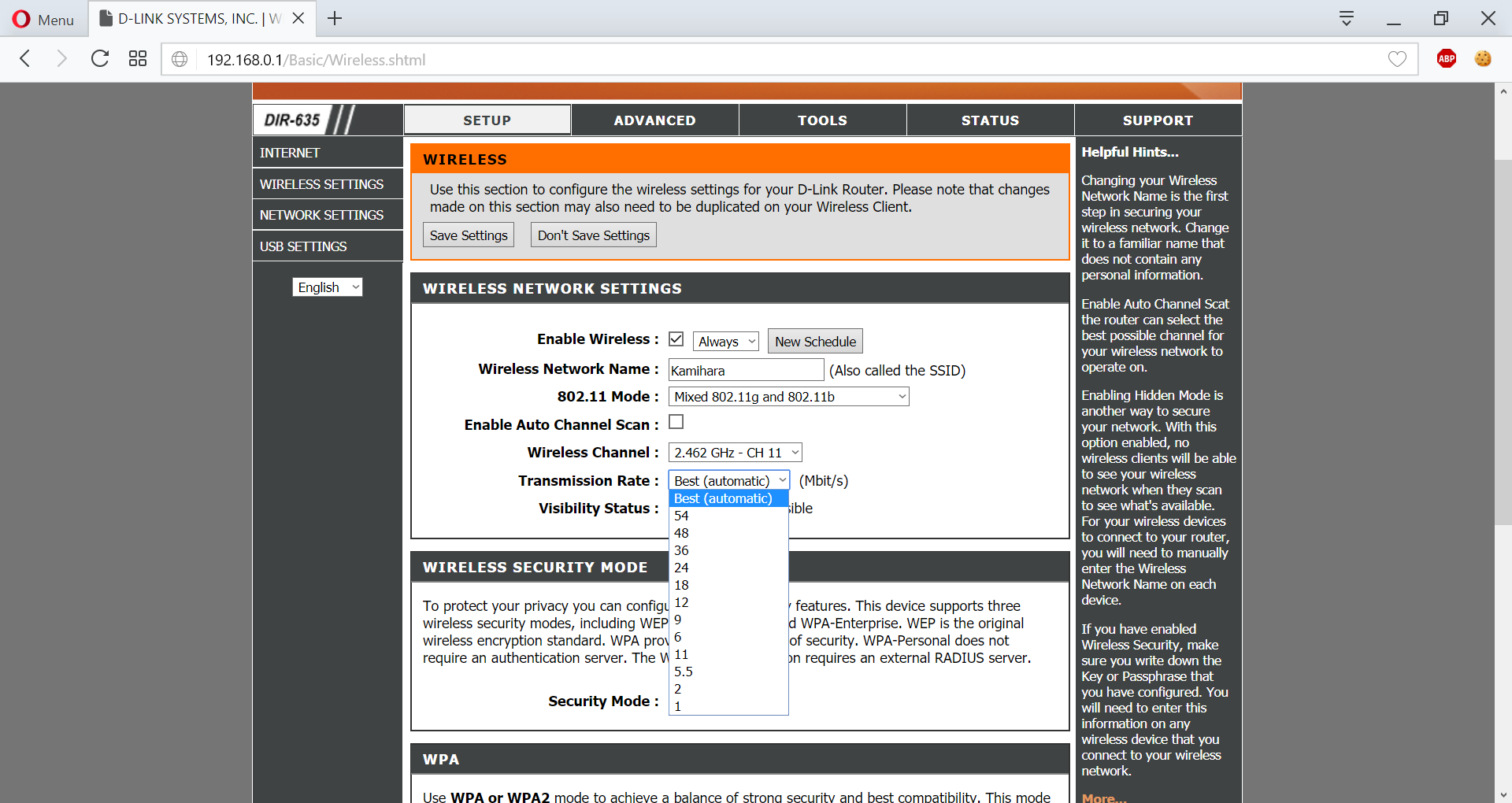This screenshot has width=1512, height=803.
Task: Click the WIRELESS SECURITY MODE heading
Action: coord(535,568)
